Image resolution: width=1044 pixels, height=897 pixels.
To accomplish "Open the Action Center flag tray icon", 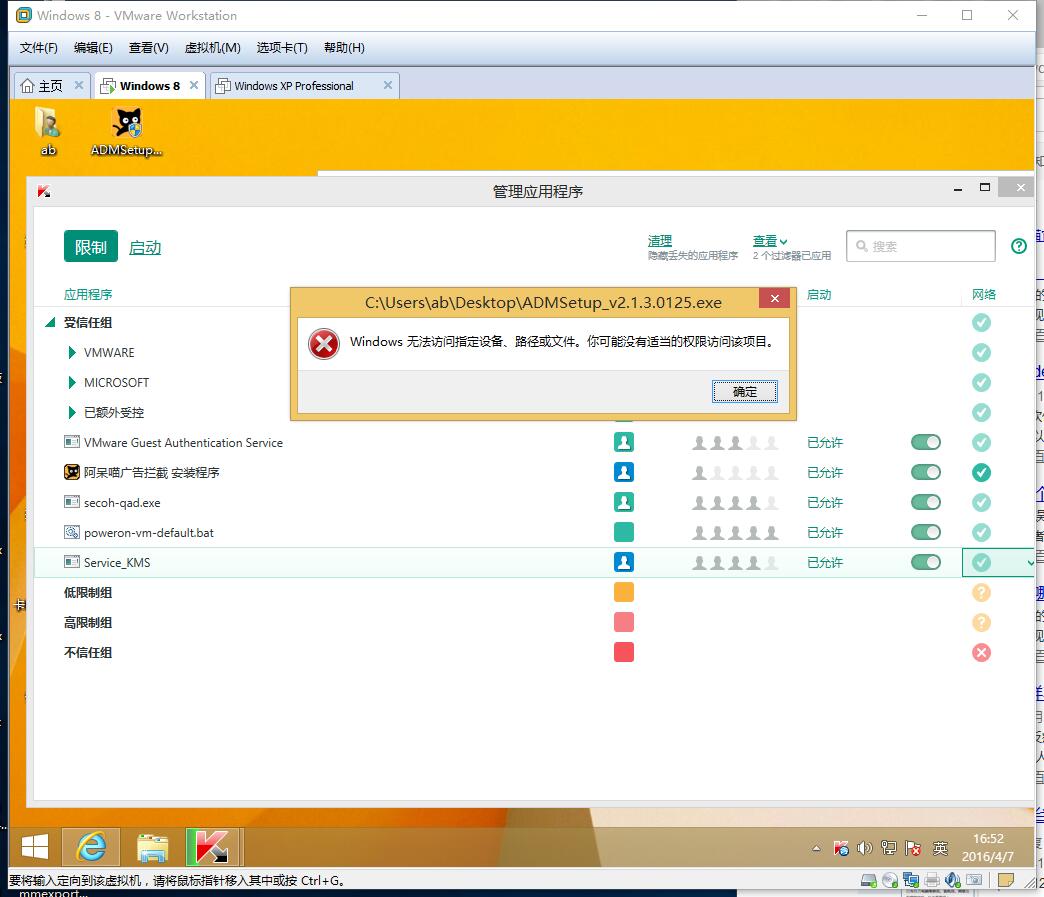I will [x=913, y=848].
